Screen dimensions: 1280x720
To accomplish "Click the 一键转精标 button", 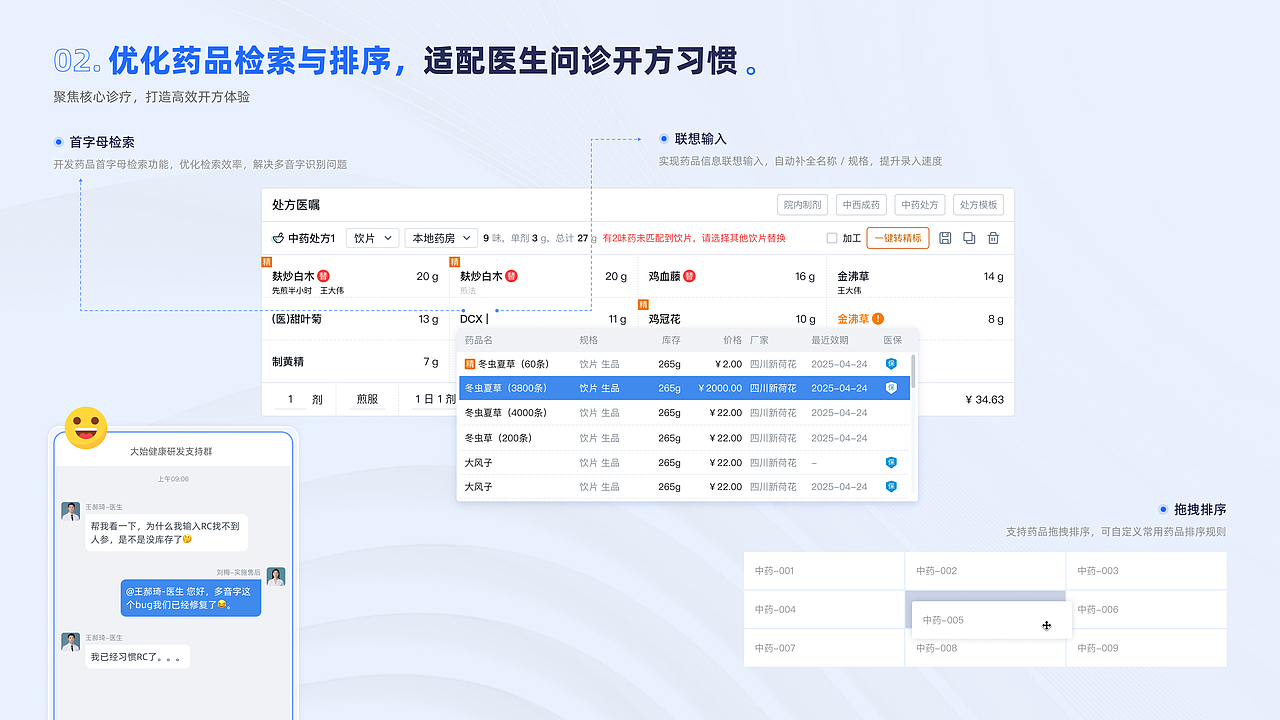I will (x=899, y=238).
